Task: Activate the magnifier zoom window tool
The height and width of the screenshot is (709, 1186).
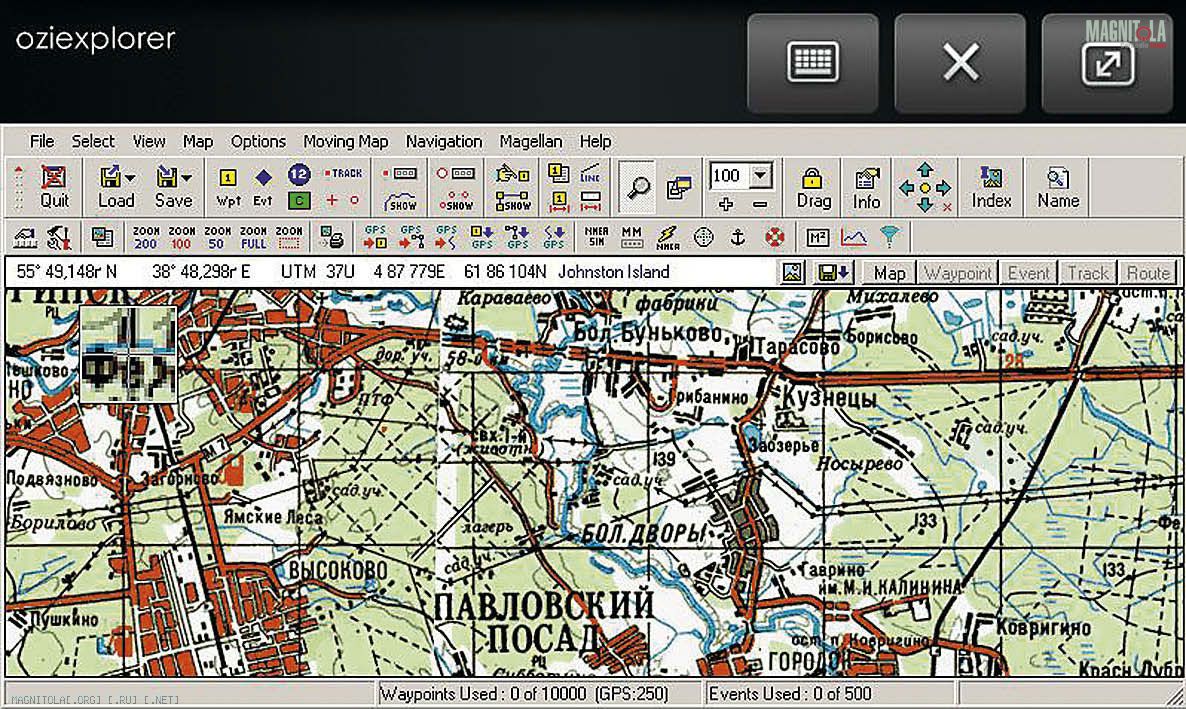Action: [x=638, y=187]
